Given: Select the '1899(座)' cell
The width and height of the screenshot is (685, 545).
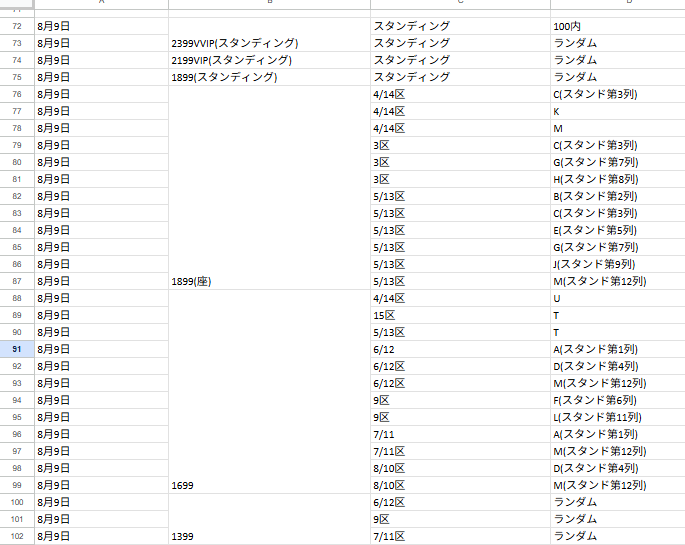Looking at the screenshot, I should (269, 188).
